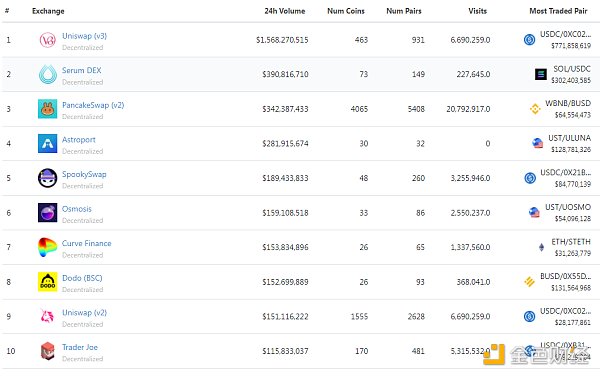This screenshot has width=600, height=376.
Task: Click the Curve Finance rainbow logo
Action: (47, 247)
